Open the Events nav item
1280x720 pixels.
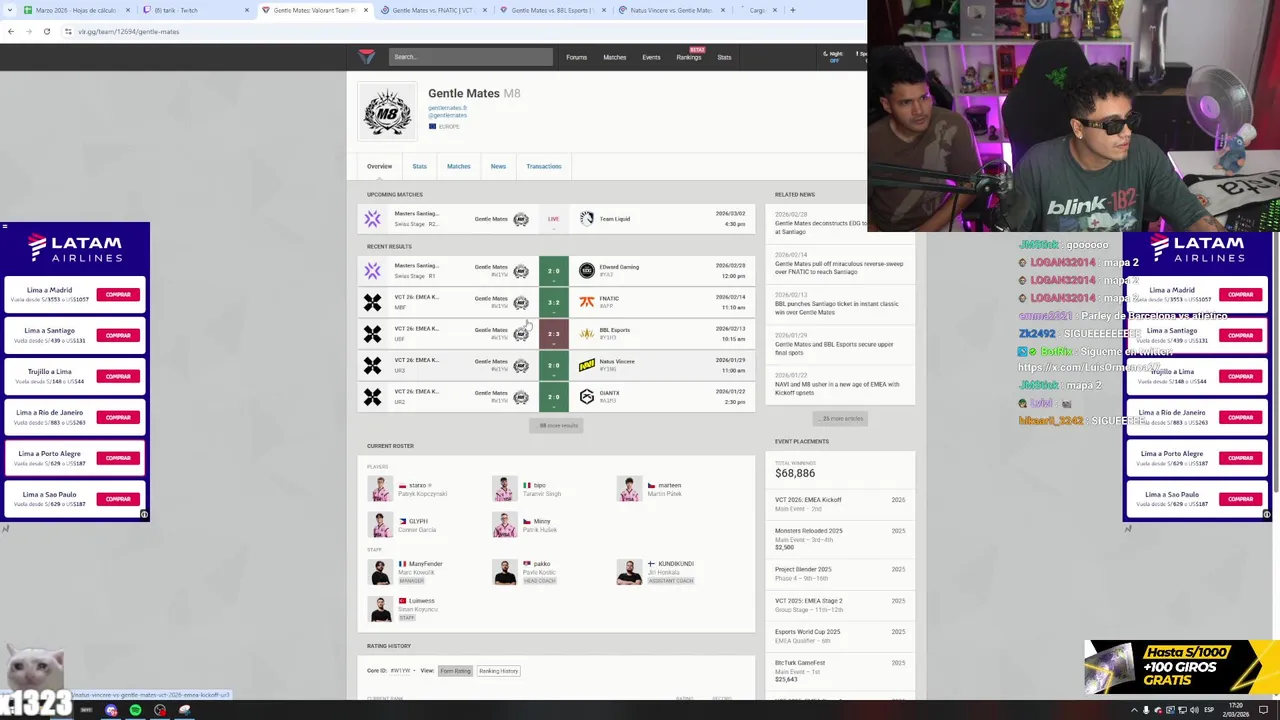click(651, 57)
